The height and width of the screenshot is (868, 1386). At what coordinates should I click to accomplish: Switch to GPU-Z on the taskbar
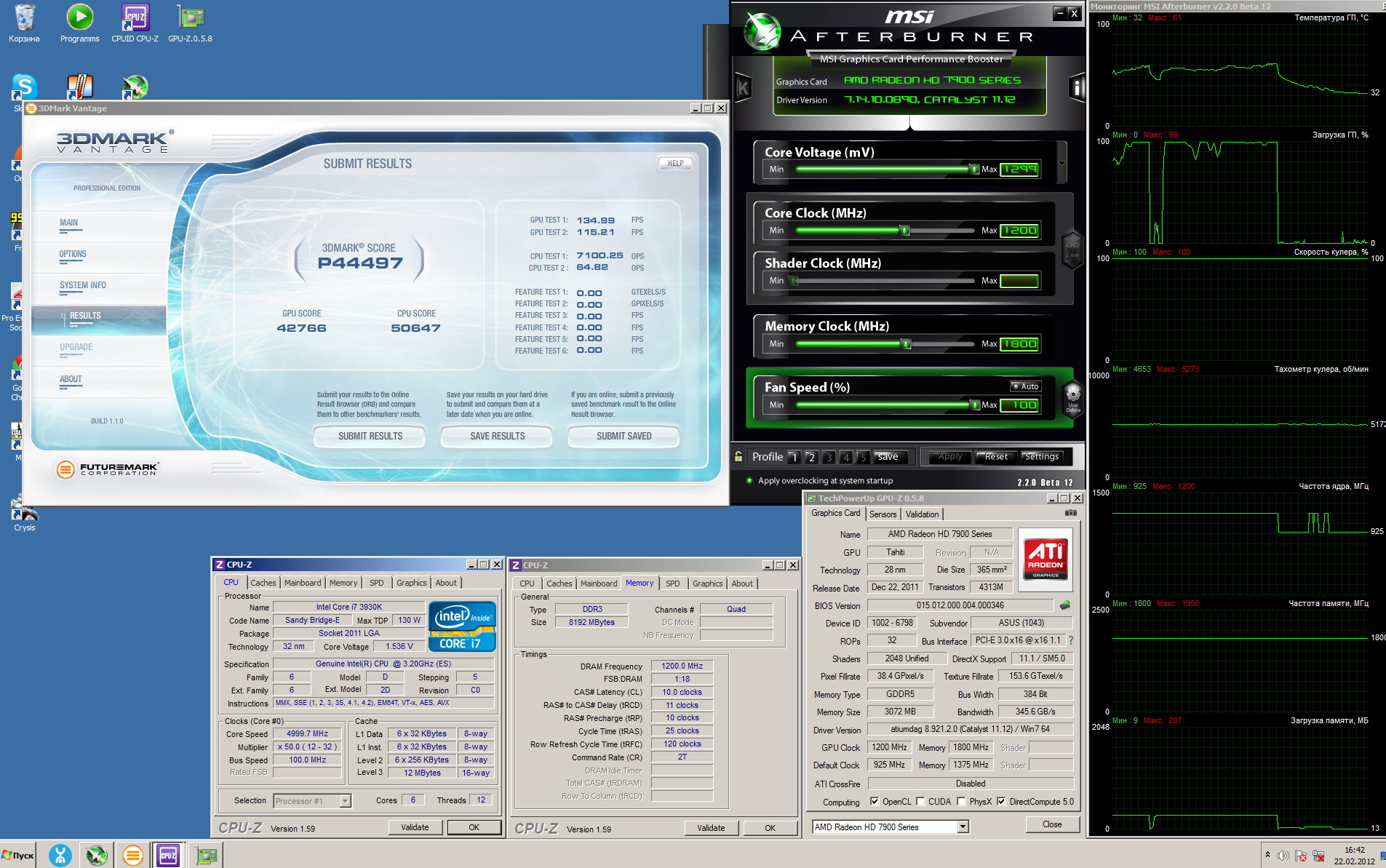207,856
